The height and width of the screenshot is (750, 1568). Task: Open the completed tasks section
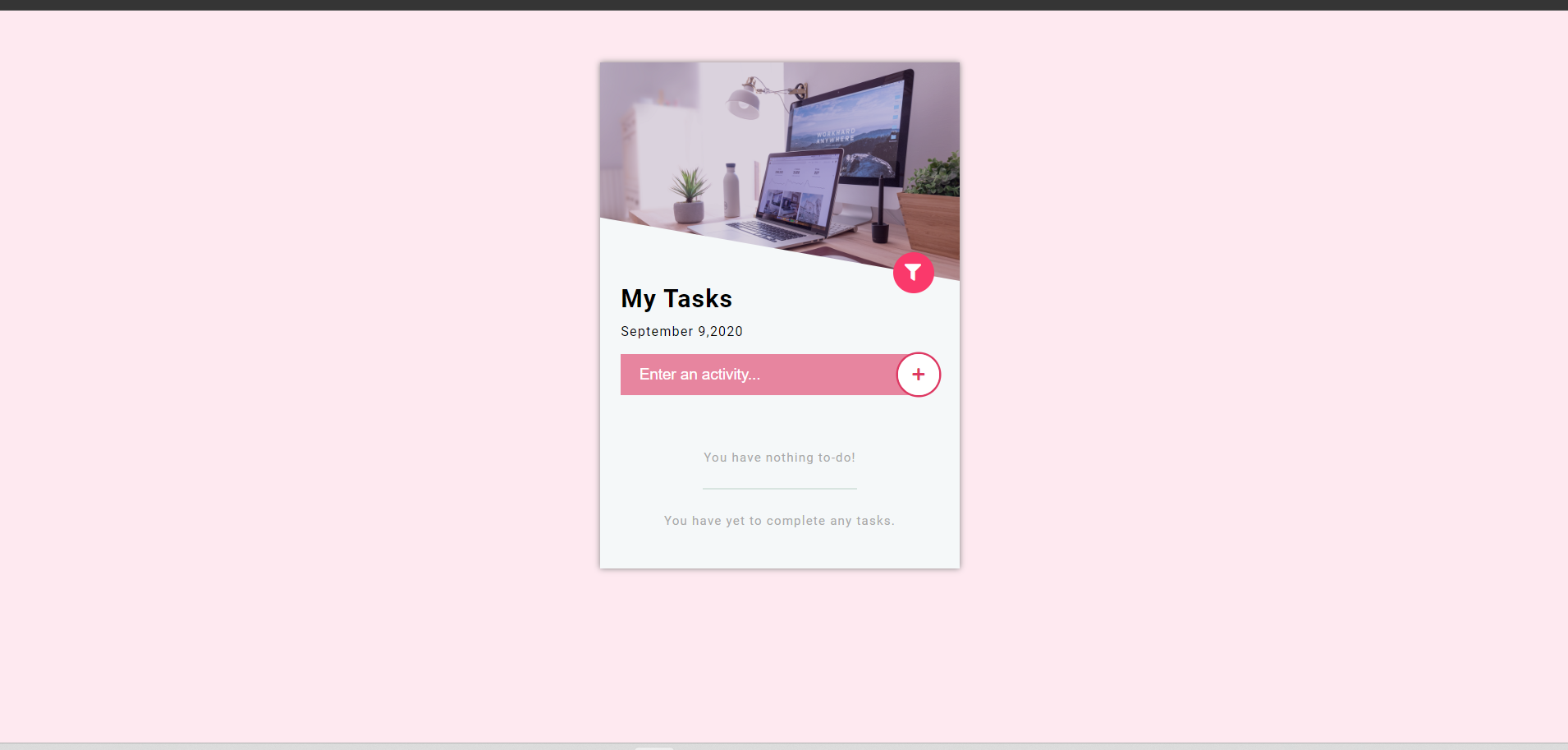(x=778, y=520)
